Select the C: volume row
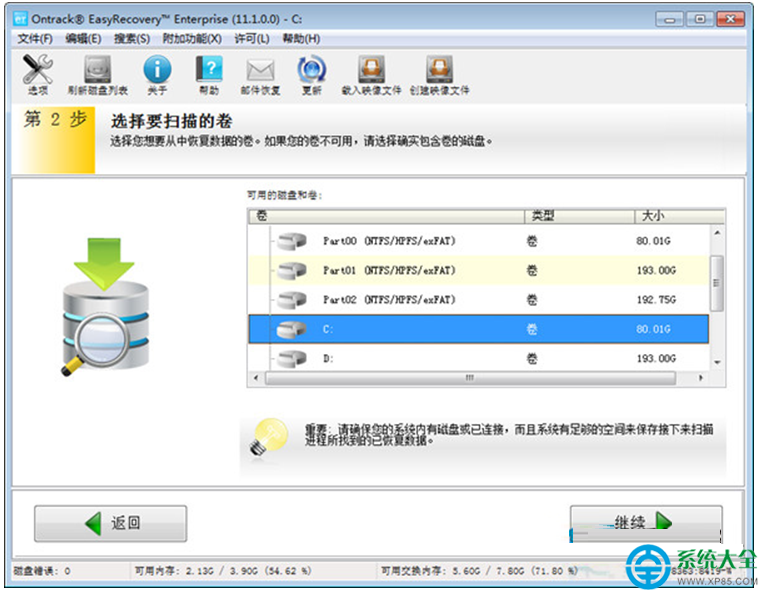The width and height of the screenshot is (760, 592). (478, 329)
